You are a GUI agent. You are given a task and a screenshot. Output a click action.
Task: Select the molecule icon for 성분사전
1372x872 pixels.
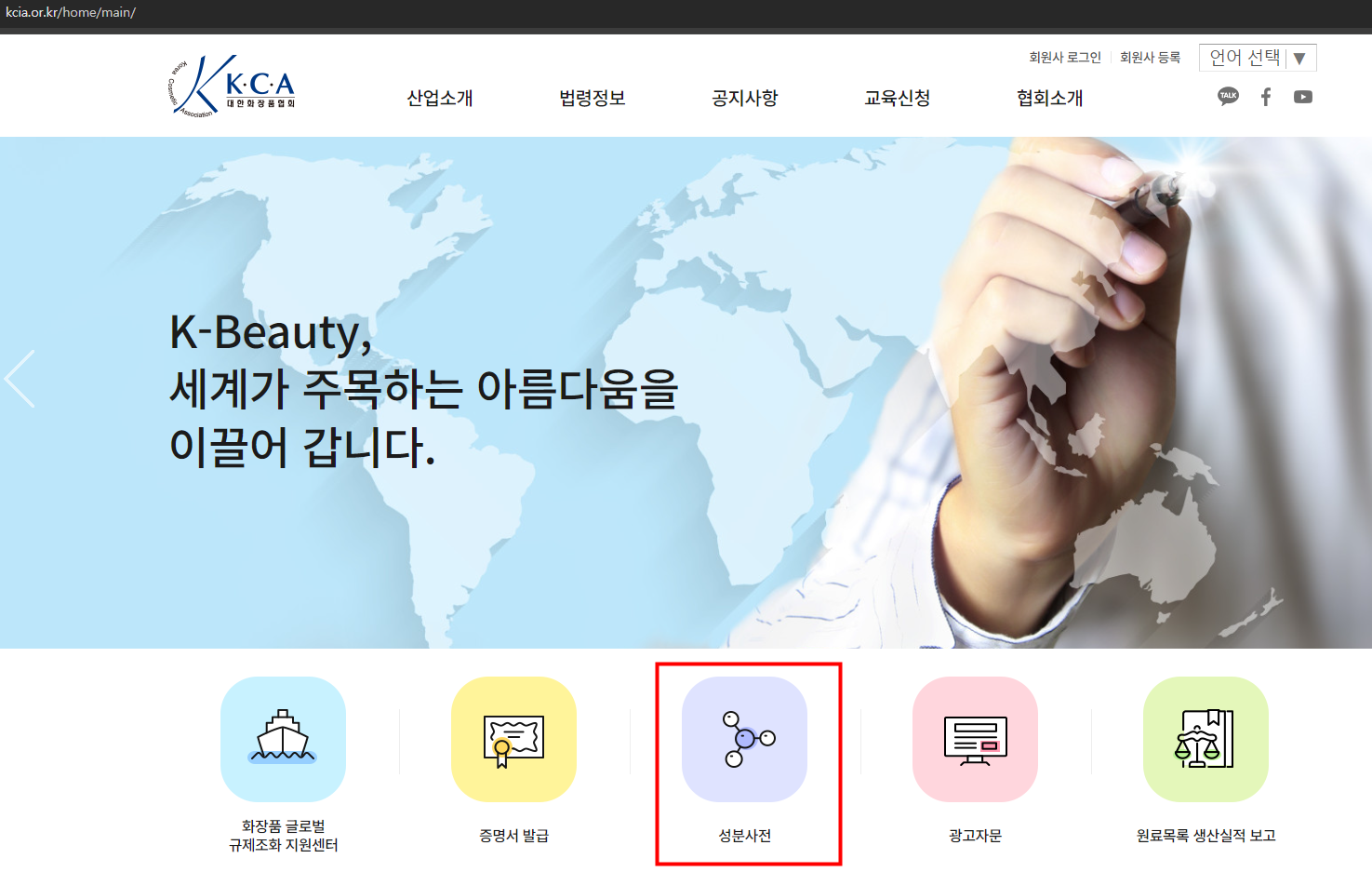tap(744, 739)
